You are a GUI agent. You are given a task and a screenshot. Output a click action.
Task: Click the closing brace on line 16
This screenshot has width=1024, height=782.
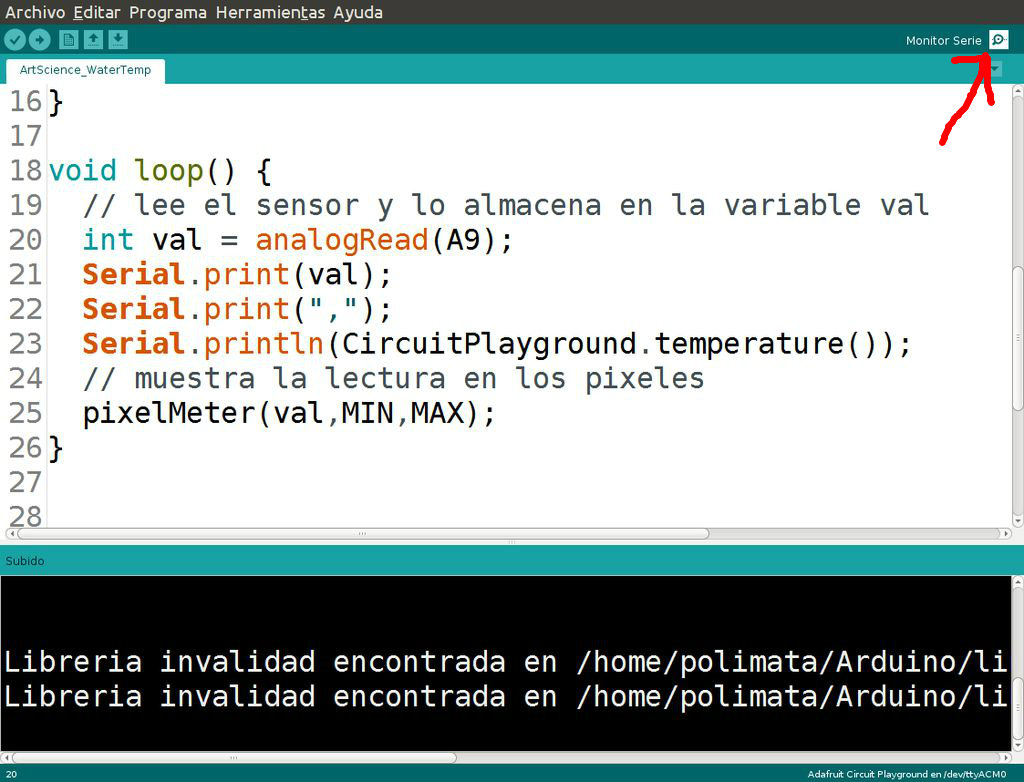(x=56, y=102)
